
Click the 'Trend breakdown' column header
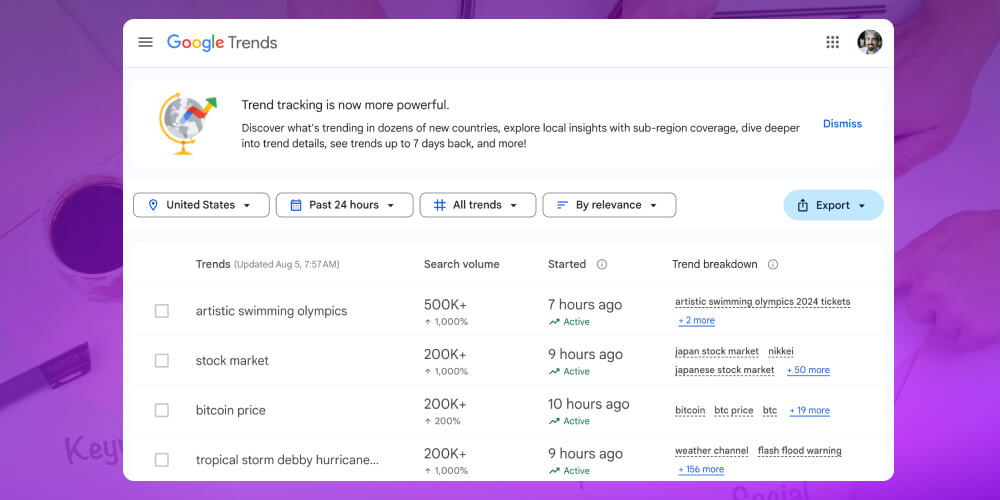(715, 264)
